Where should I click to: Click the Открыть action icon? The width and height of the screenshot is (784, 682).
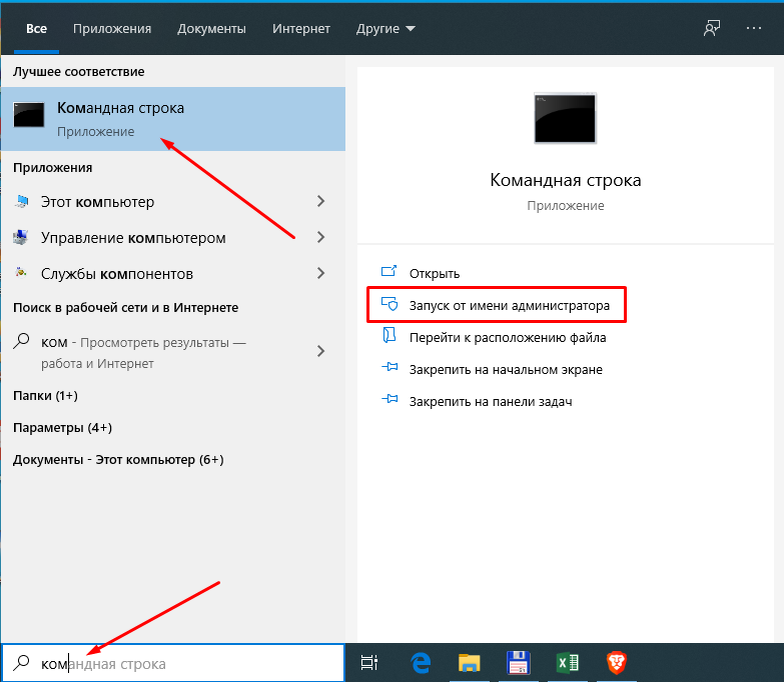[x=389, y=272]
